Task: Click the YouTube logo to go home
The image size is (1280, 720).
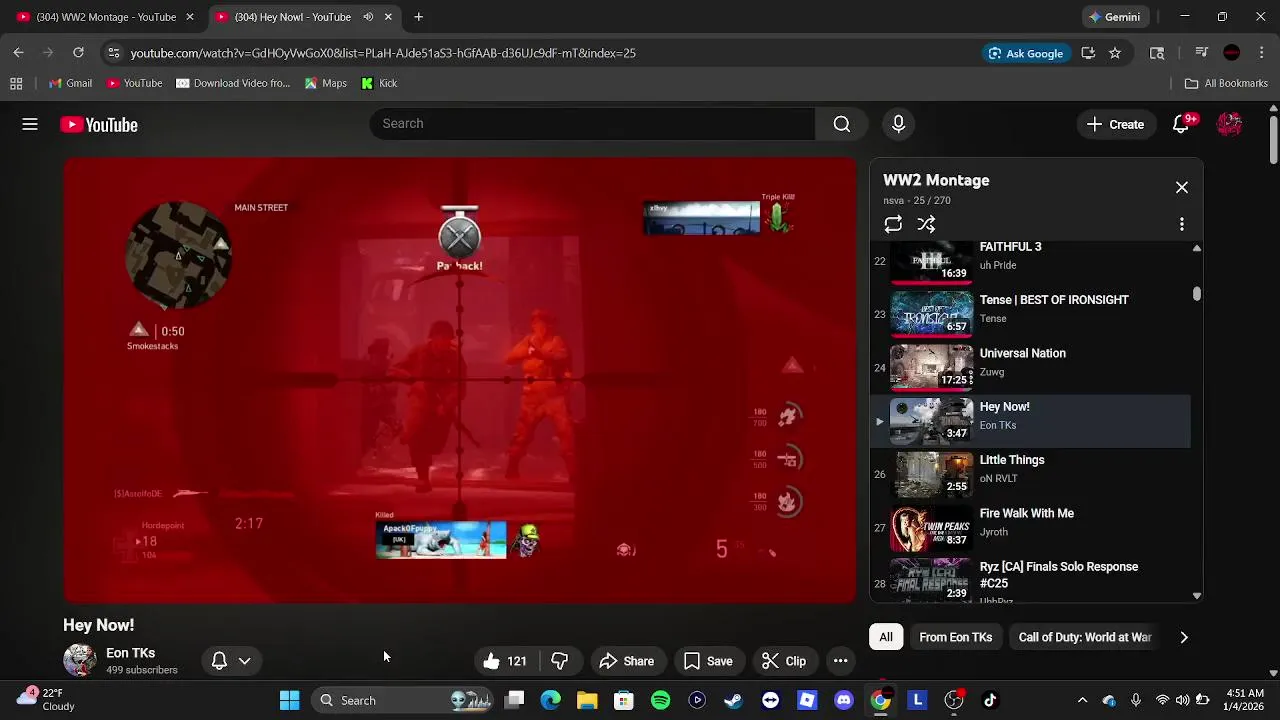Action: tap(99, 125)
